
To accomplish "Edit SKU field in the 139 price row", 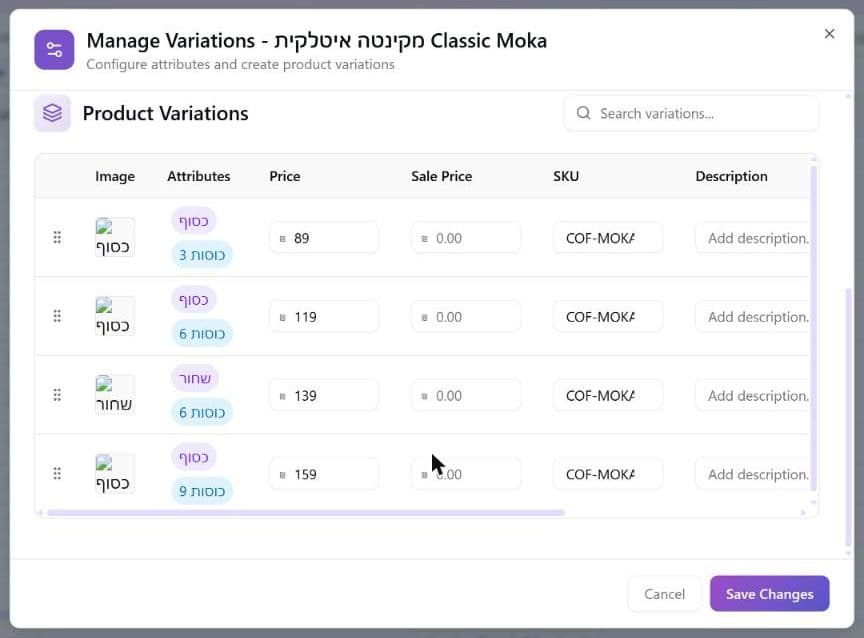I will (608, 396).
